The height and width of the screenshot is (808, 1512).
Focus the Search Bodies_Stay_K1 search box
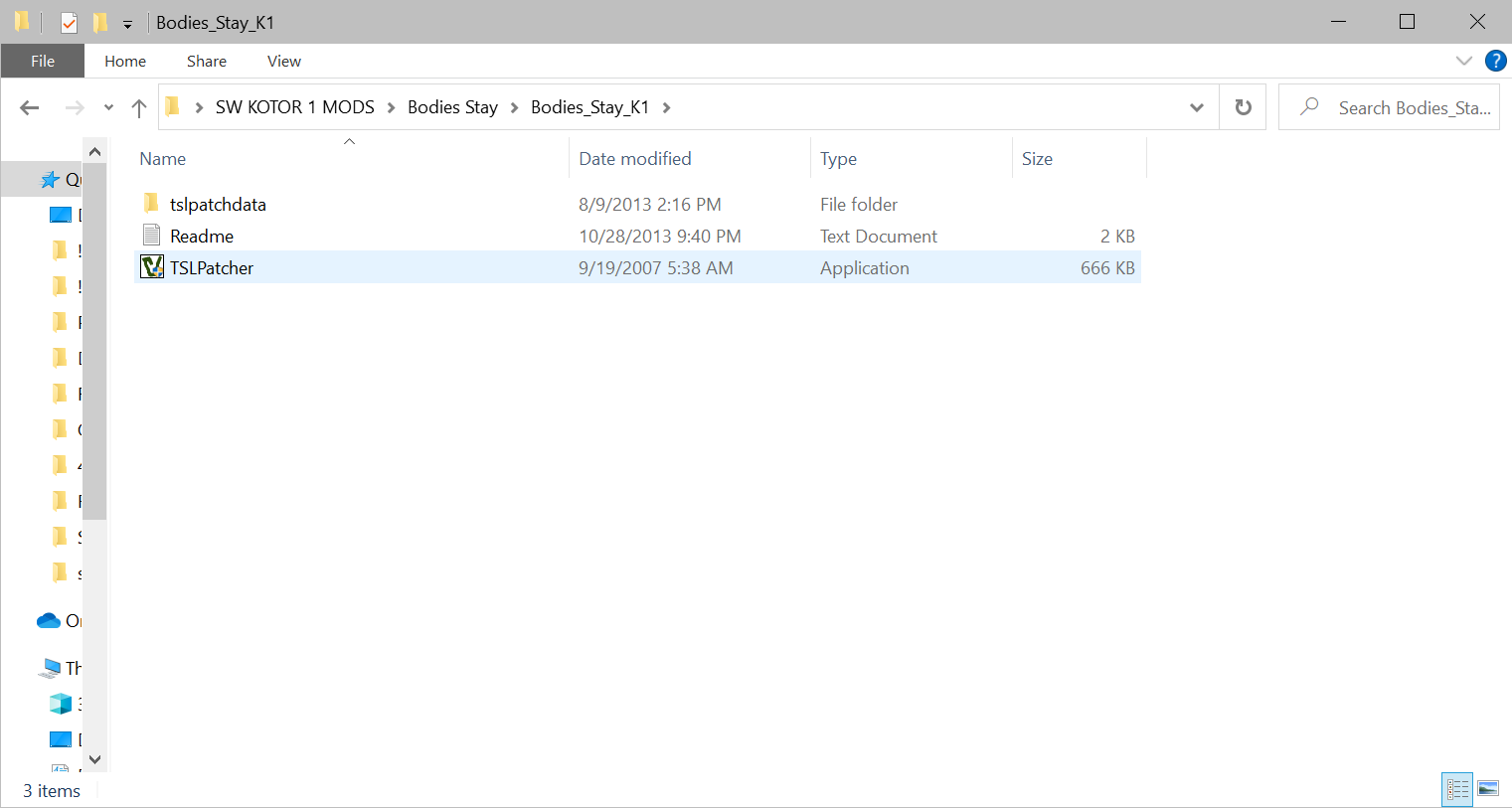(x=1389, y=107)
